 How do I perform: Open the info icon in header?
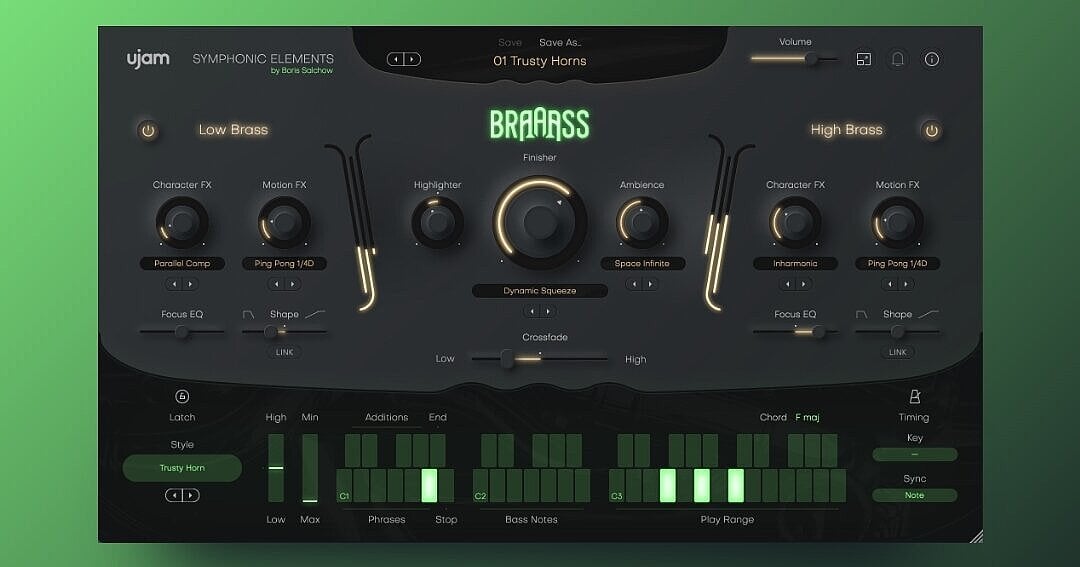[x=931, y=59]
